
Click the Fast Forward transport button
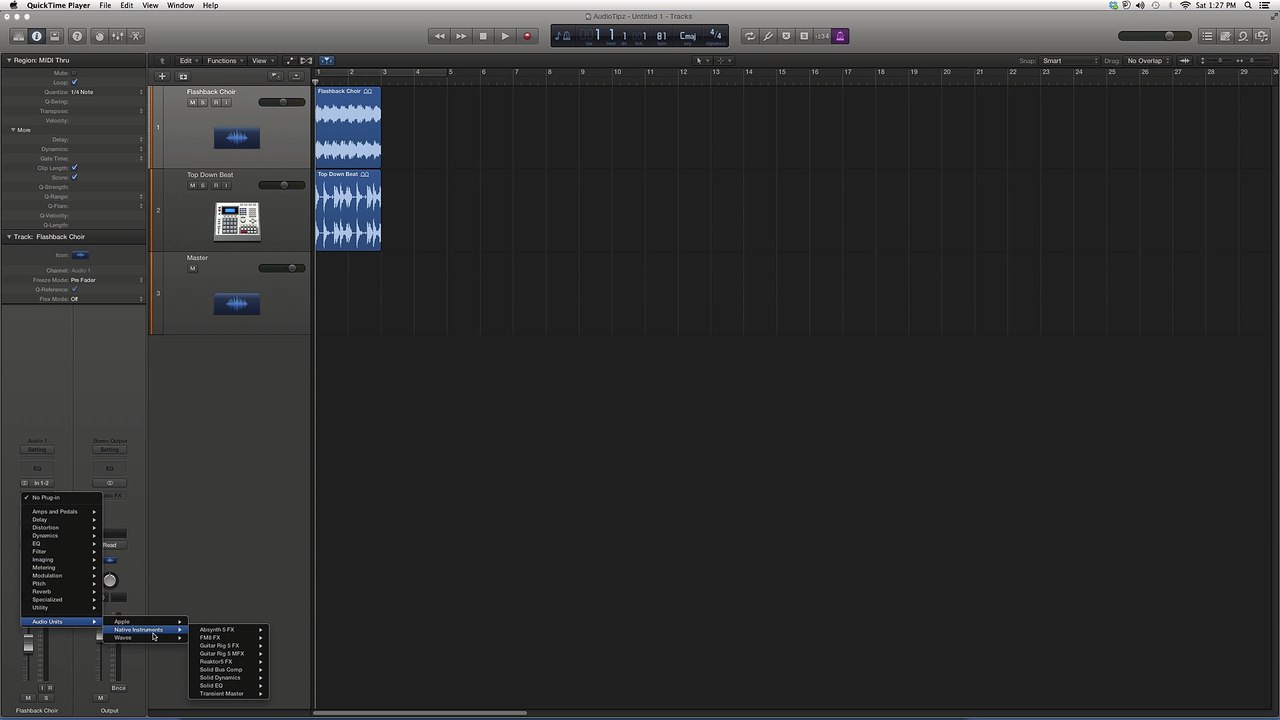(461, 36)
